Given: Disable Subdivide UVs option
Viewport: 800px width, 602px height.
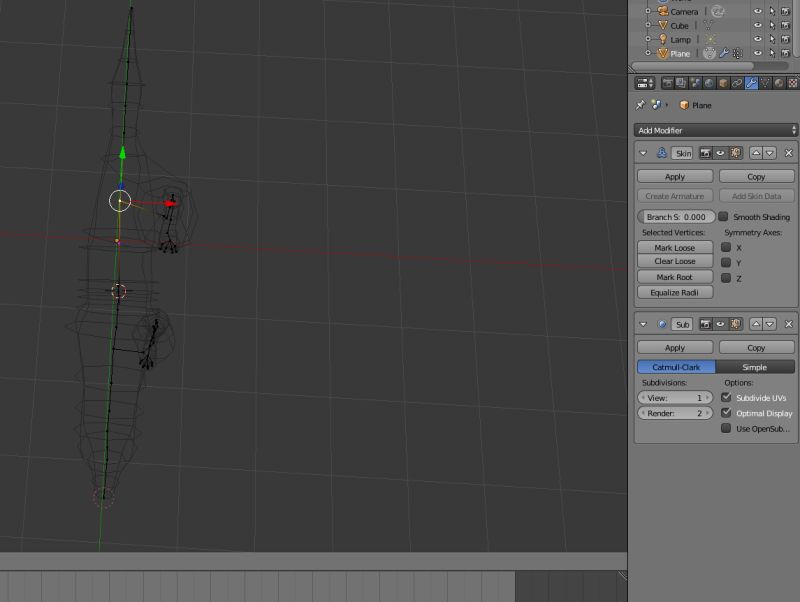Looking at the screenshot, I should [x=725, y=397].
